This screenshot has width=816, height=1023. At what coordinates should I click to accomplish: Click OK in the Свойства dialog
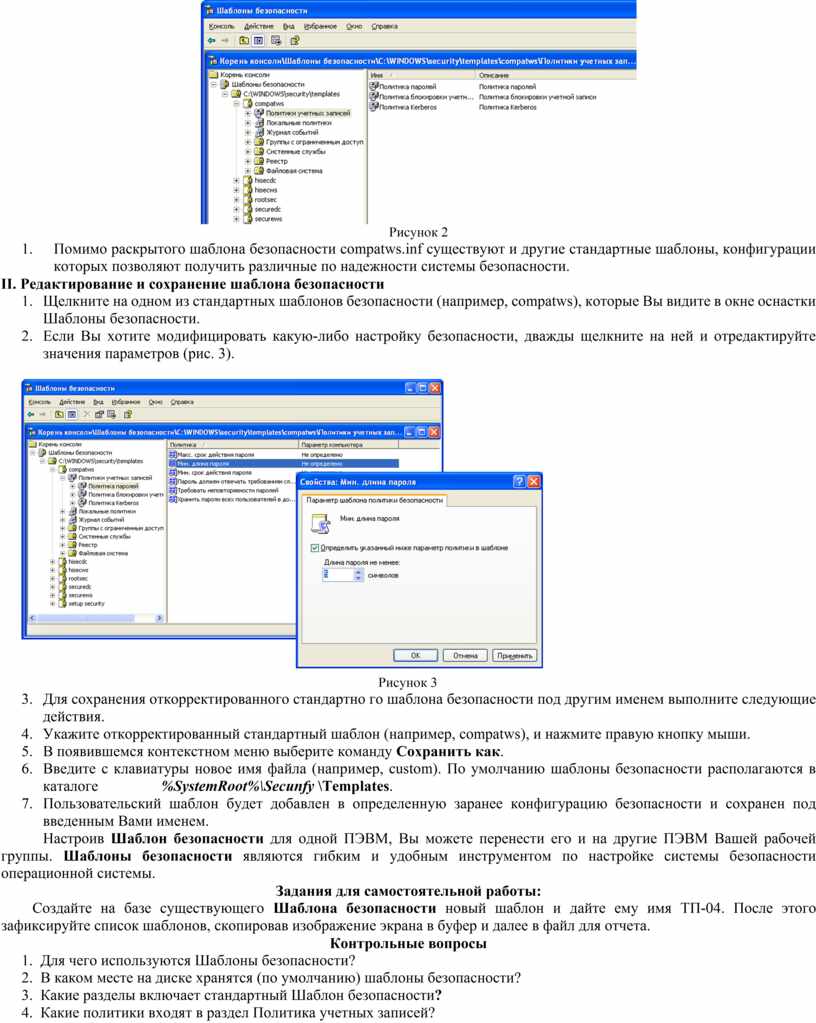pos(416,656)
